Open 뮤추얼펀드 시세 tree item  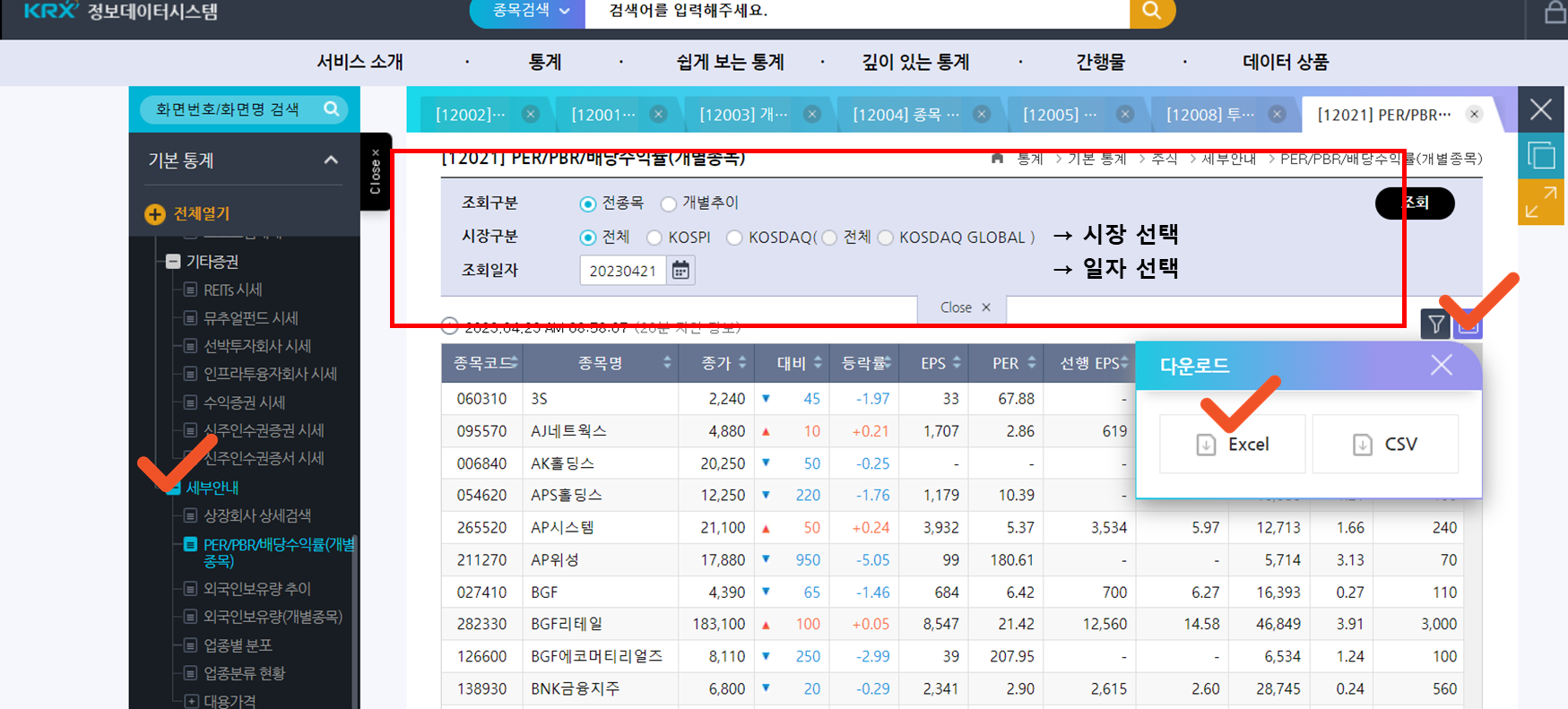click(250, 318)
